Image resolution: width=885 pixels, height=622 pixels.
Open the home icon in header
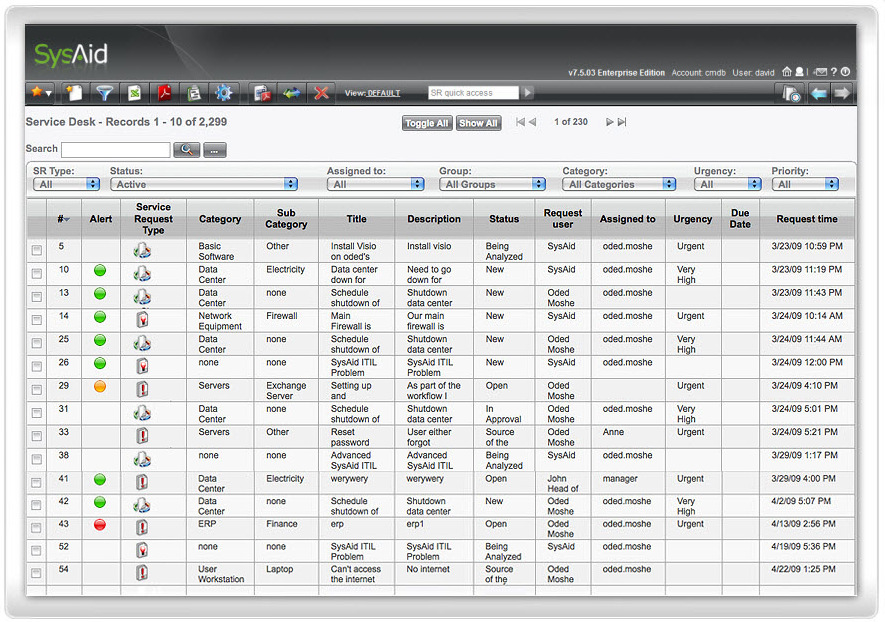tap(787, 72)
